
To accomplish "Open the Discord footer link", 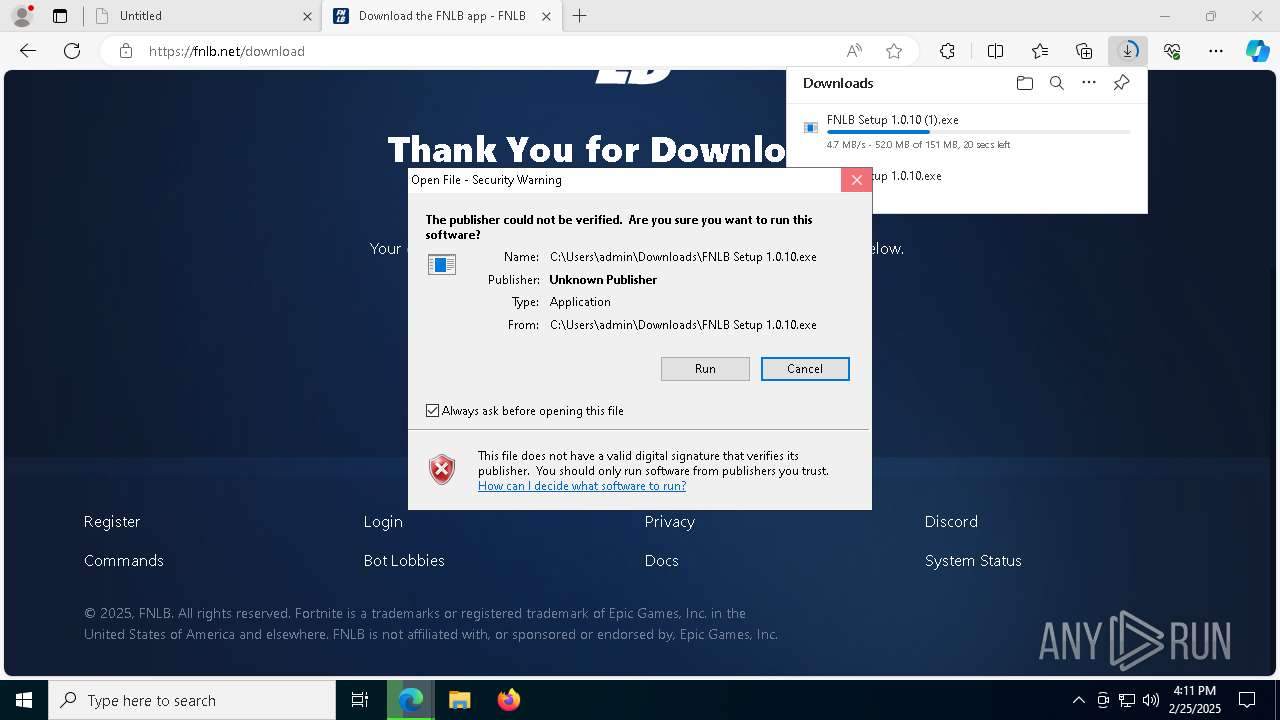I will pos(951,522).
